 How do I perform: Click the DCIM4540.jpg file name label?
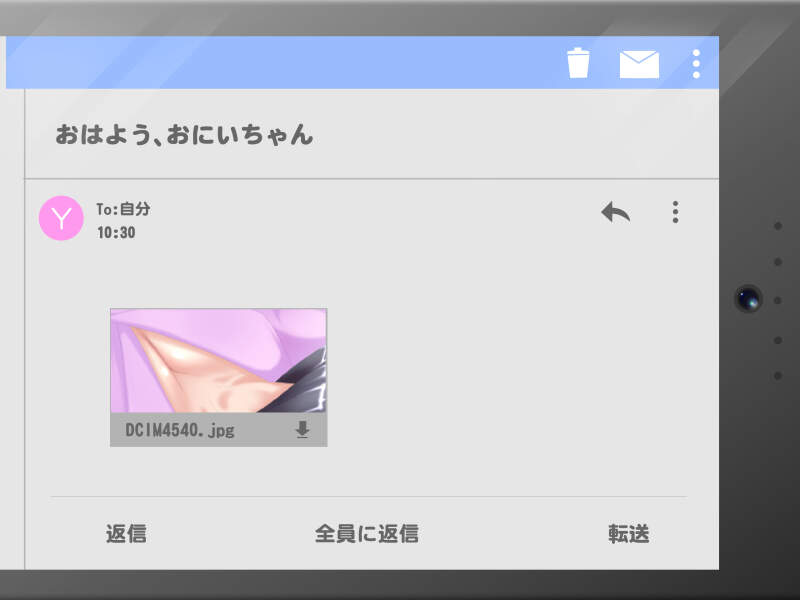coord(180,430)
